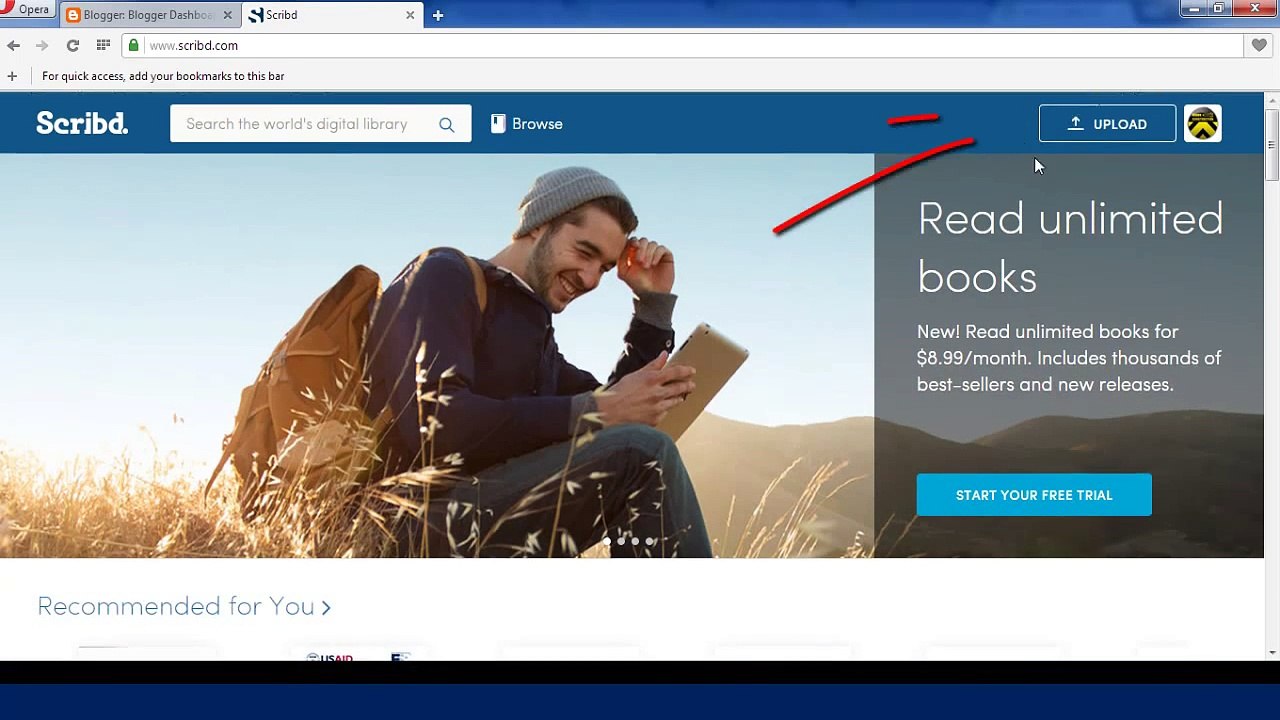Click the Scribd logo

coord(82,123)
